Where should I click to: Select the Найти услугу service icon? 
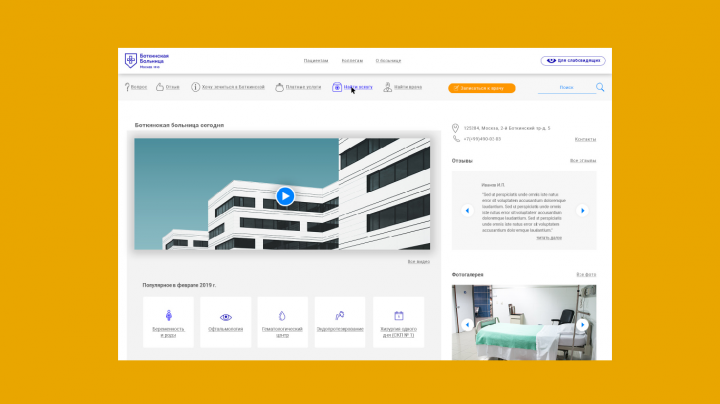point(337,87)
